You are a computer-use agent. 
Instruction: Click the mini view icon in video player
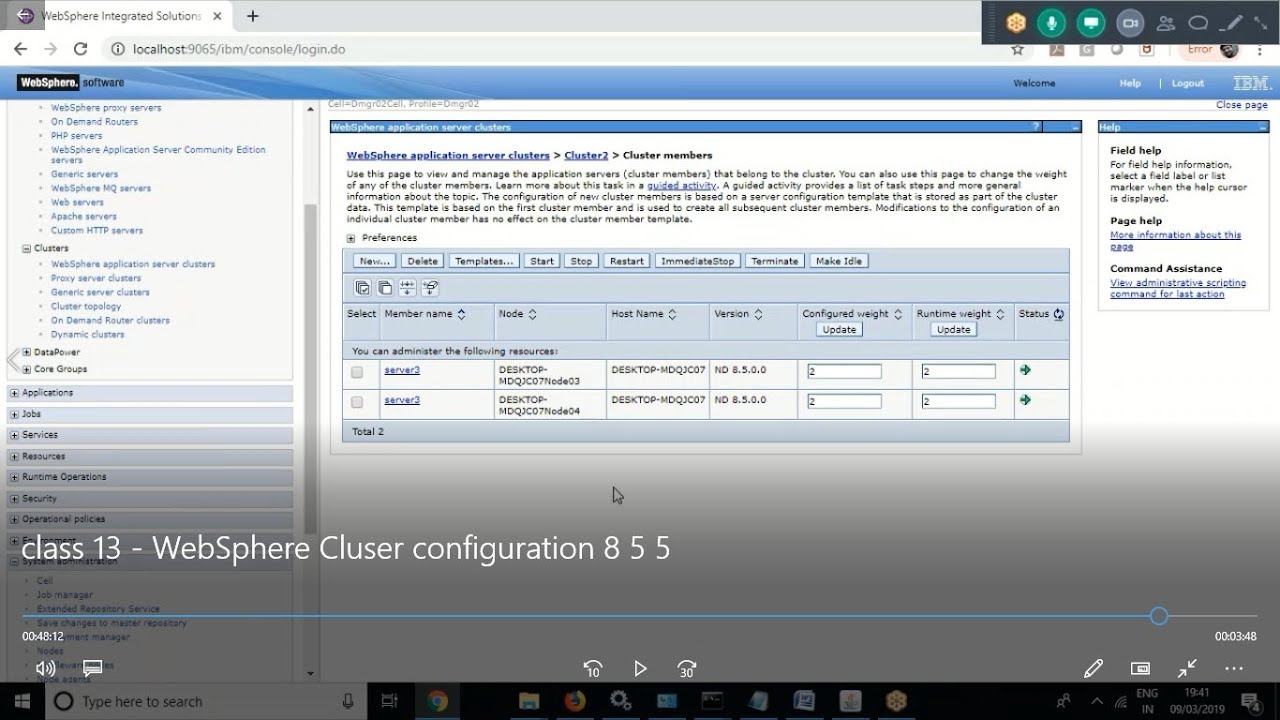coord(1140,668)
